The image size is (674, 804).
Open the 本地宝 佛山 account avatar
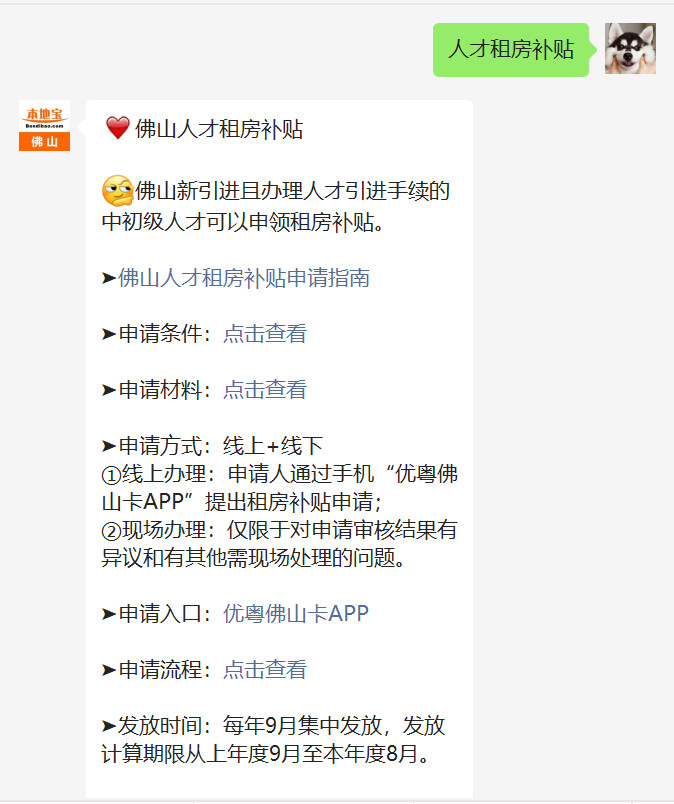(45, 126)
